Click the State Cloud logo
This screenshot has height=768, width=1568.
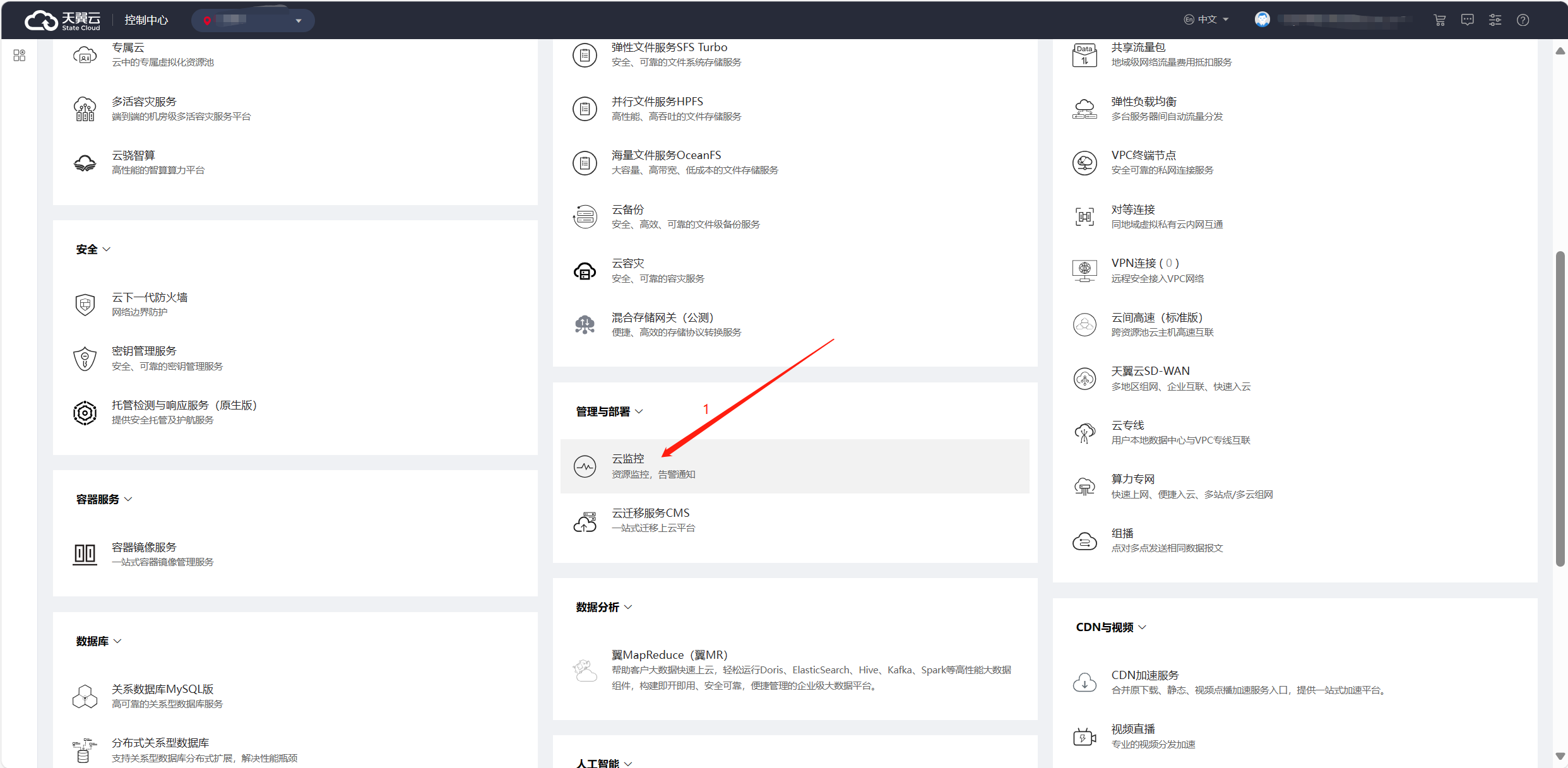pyautogui.click(x=62, y=20)
